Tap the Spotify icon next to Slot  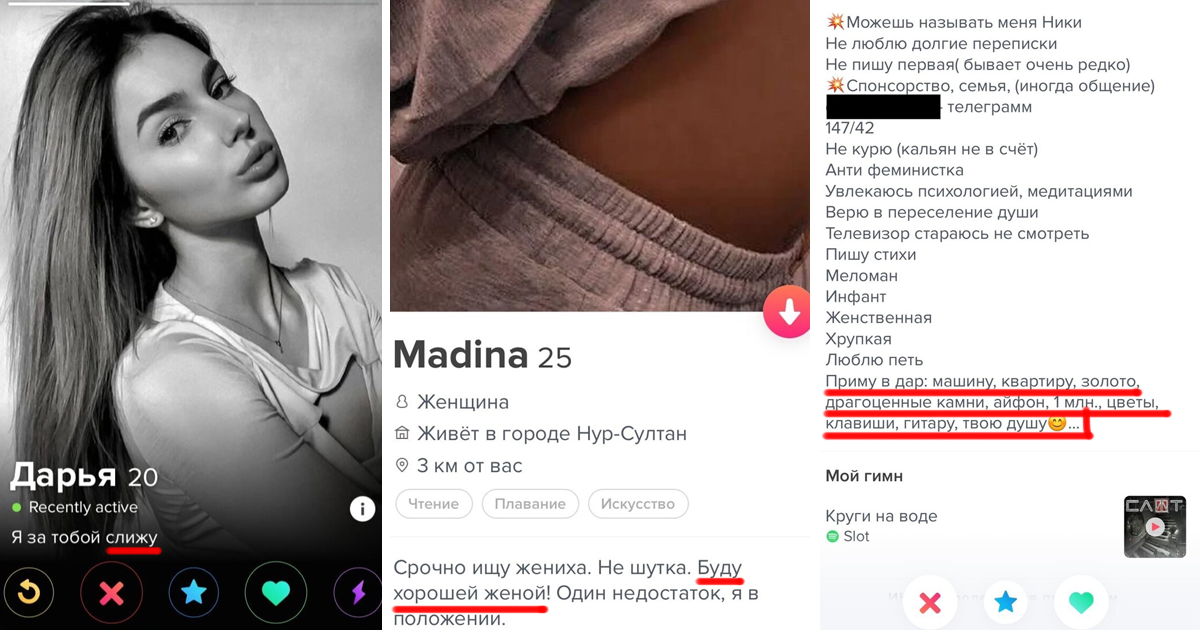coord(833,537)
